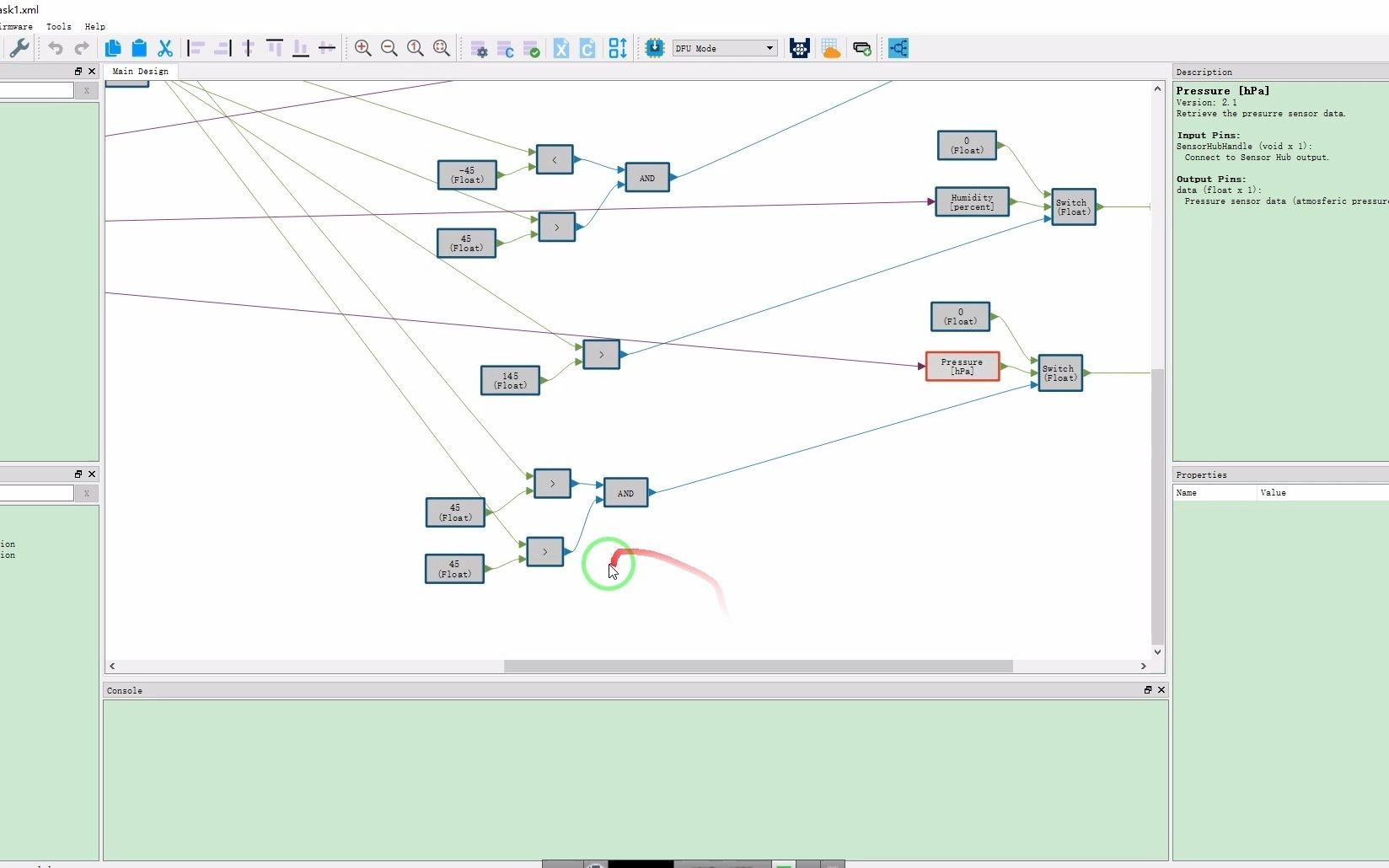Close the upper left library panel
1389x868 pixels.
(x=92, y=72)
